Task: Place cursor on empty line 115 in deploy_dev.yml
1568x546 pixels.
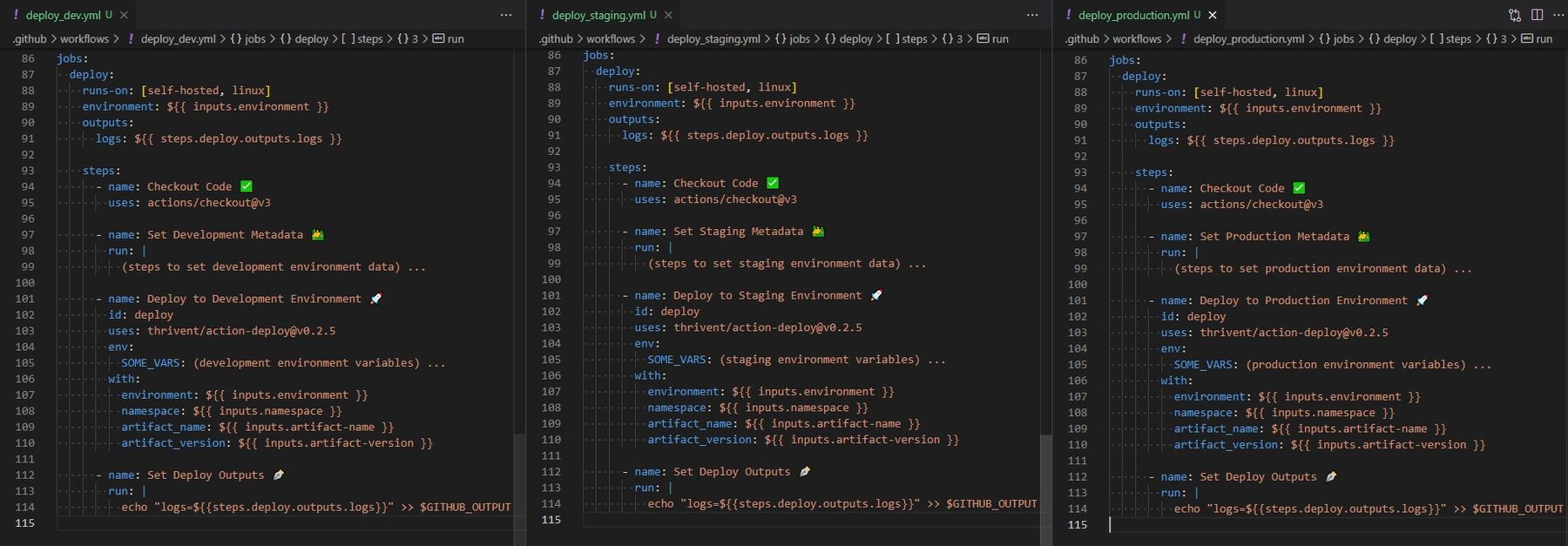Action: pyautogui.click(x=285, y=523)
